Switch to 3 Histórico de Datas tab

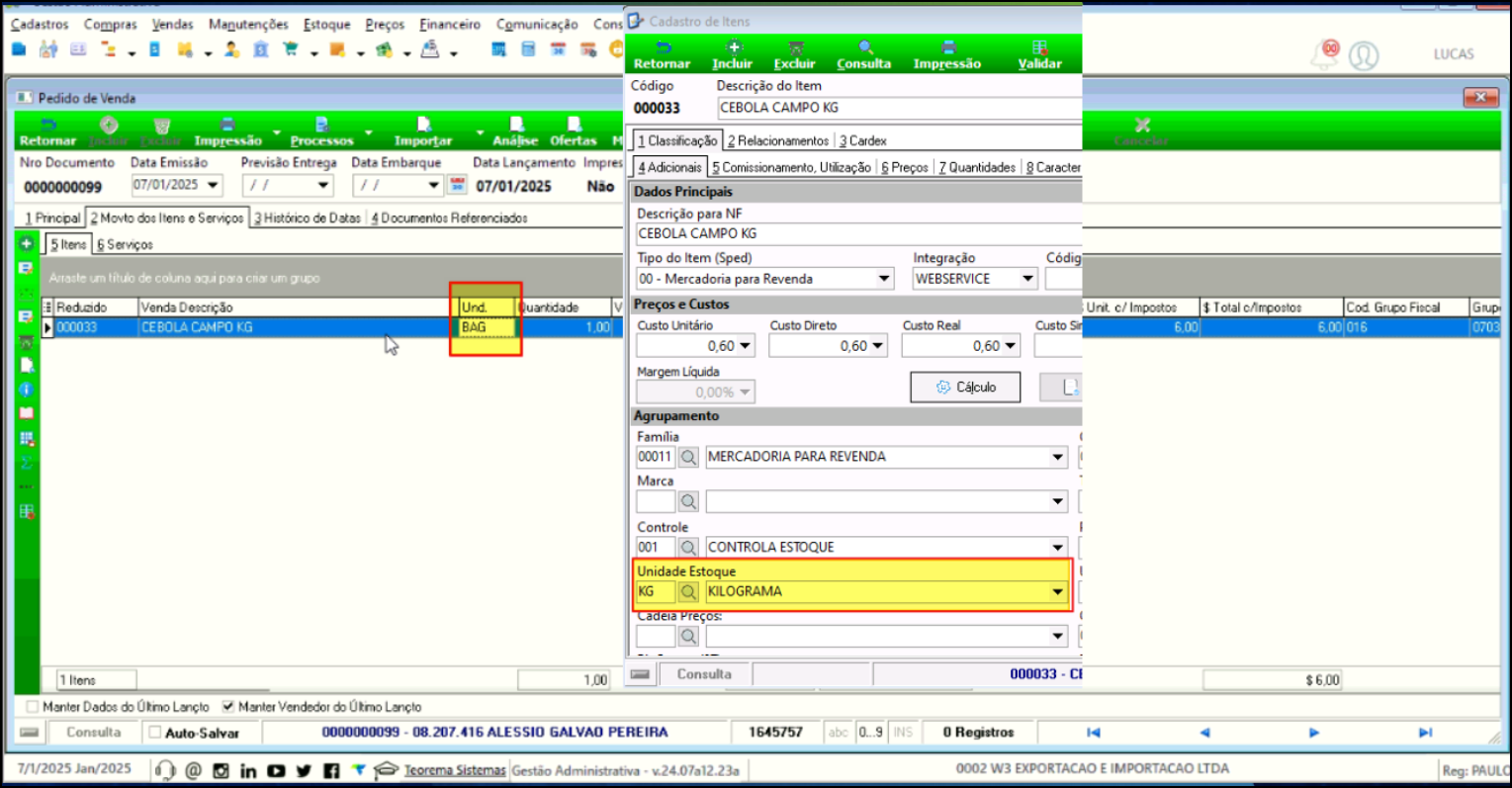[308, 218]
